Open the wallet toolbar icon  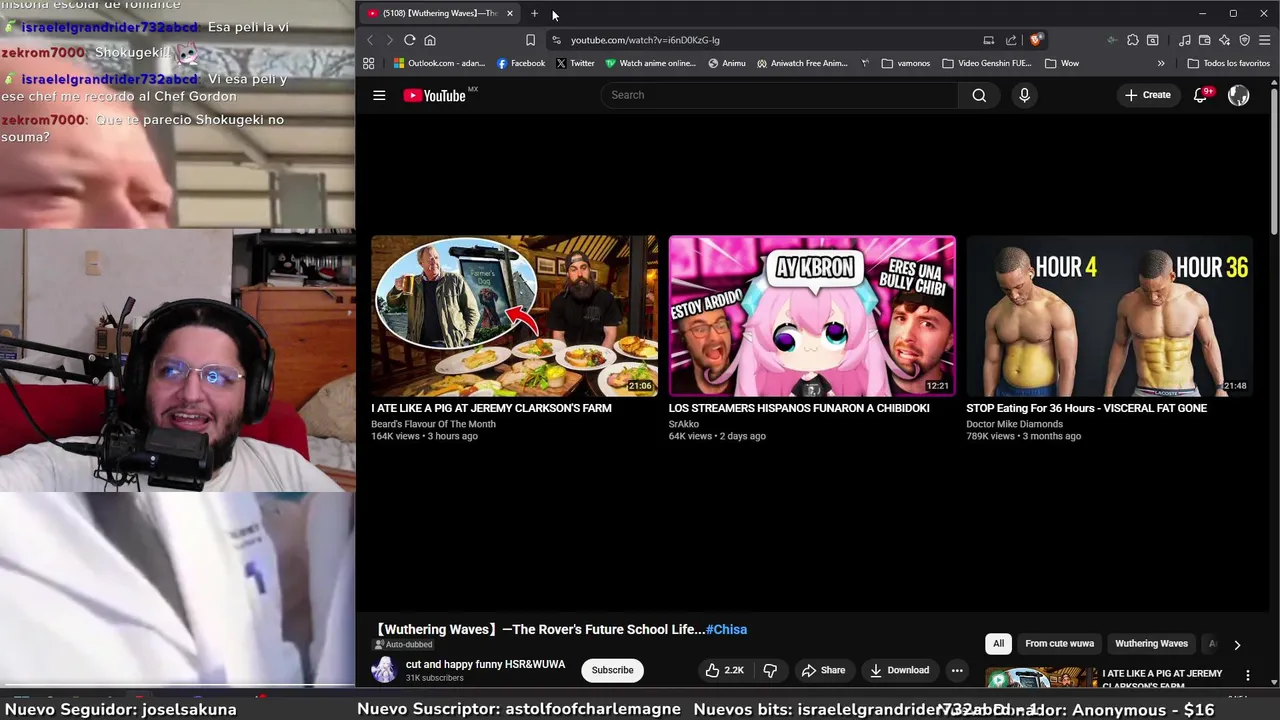[x=1205, y=40]
